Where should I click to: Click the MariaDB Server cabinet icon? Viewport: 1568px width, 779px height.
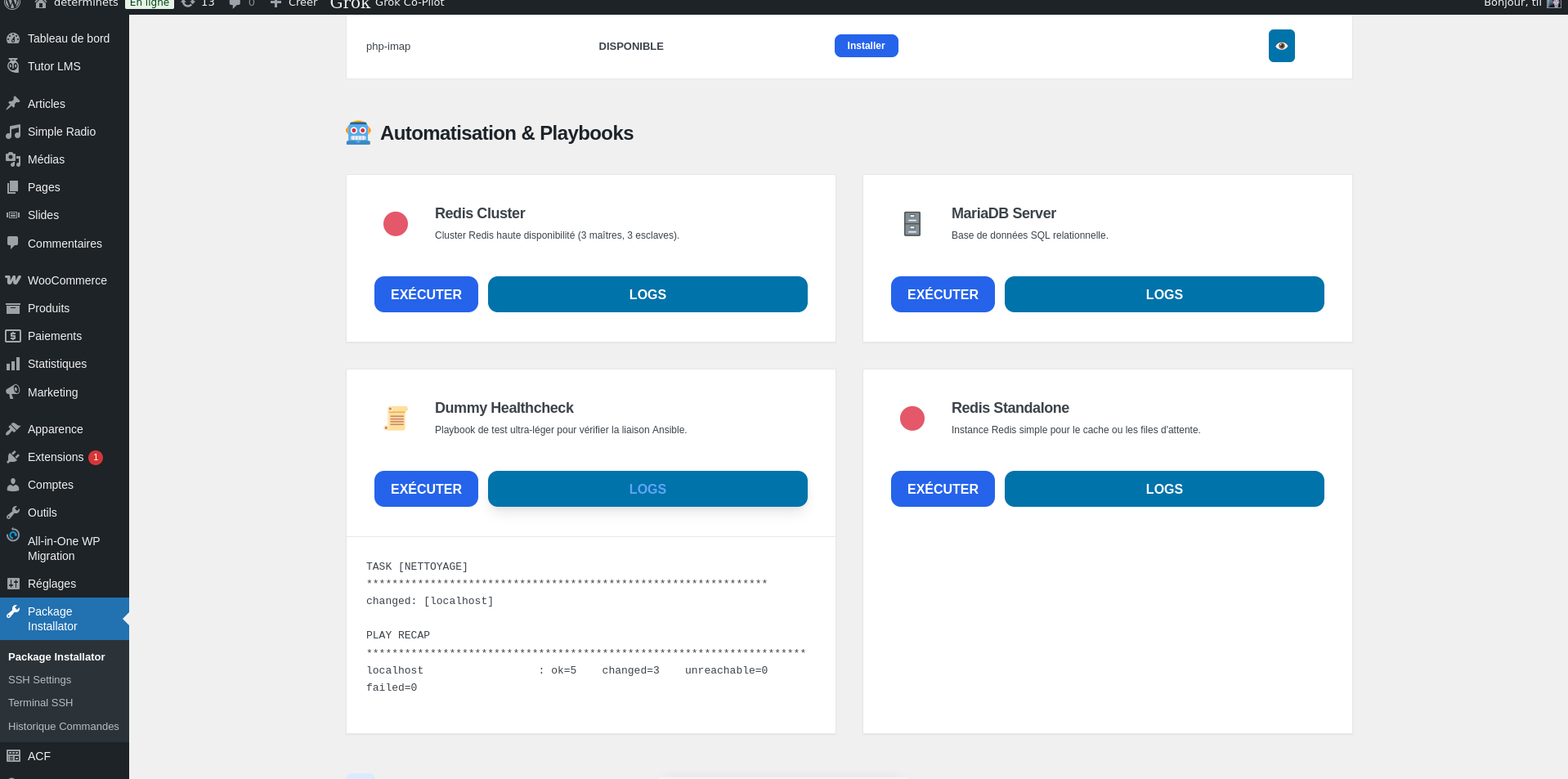pos(912,223)
